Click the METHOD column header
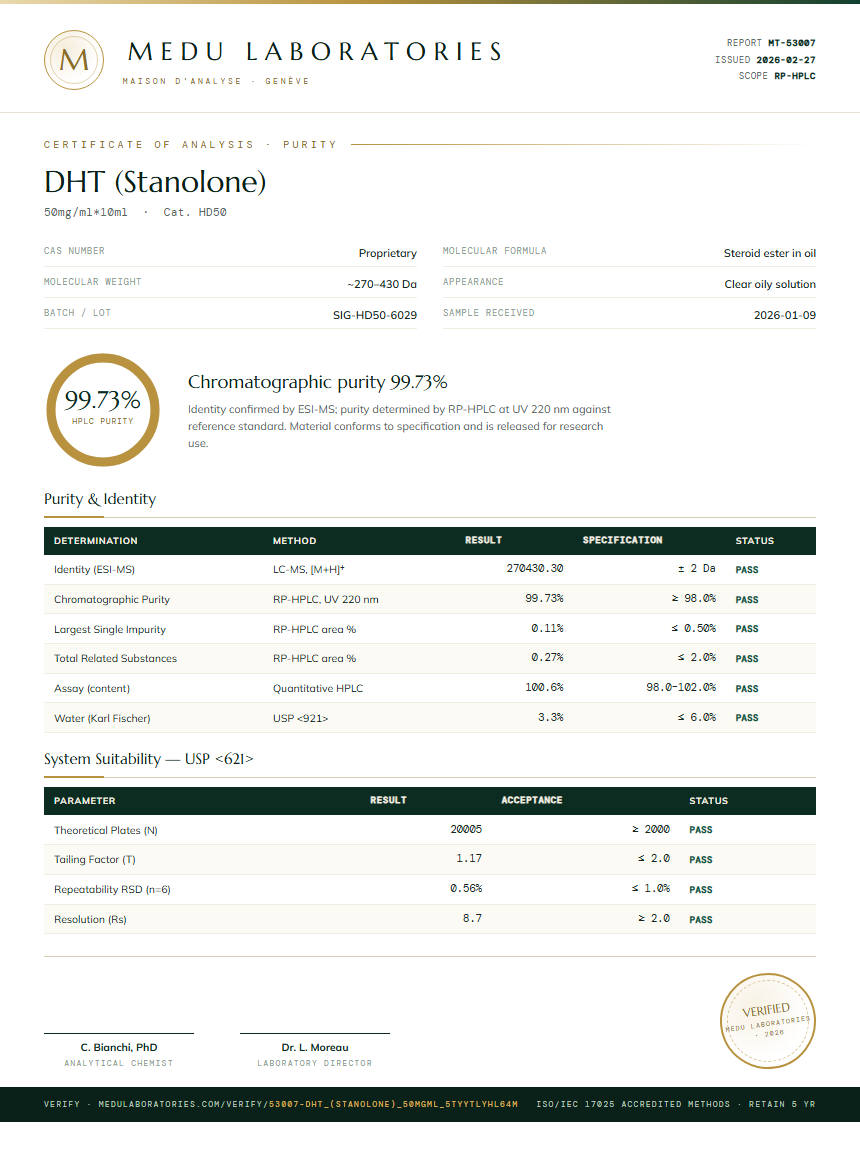 click(295, 541)
